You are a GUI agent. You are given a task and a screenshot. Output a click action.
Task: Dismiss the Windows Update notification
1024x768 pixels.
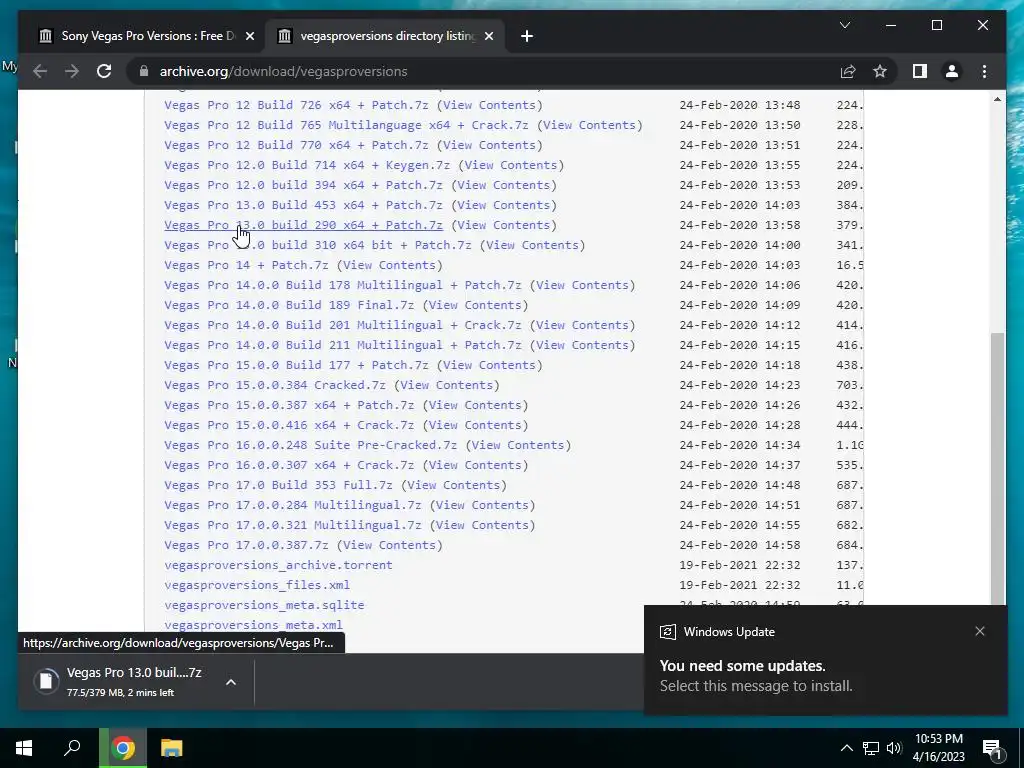[980, 631]
